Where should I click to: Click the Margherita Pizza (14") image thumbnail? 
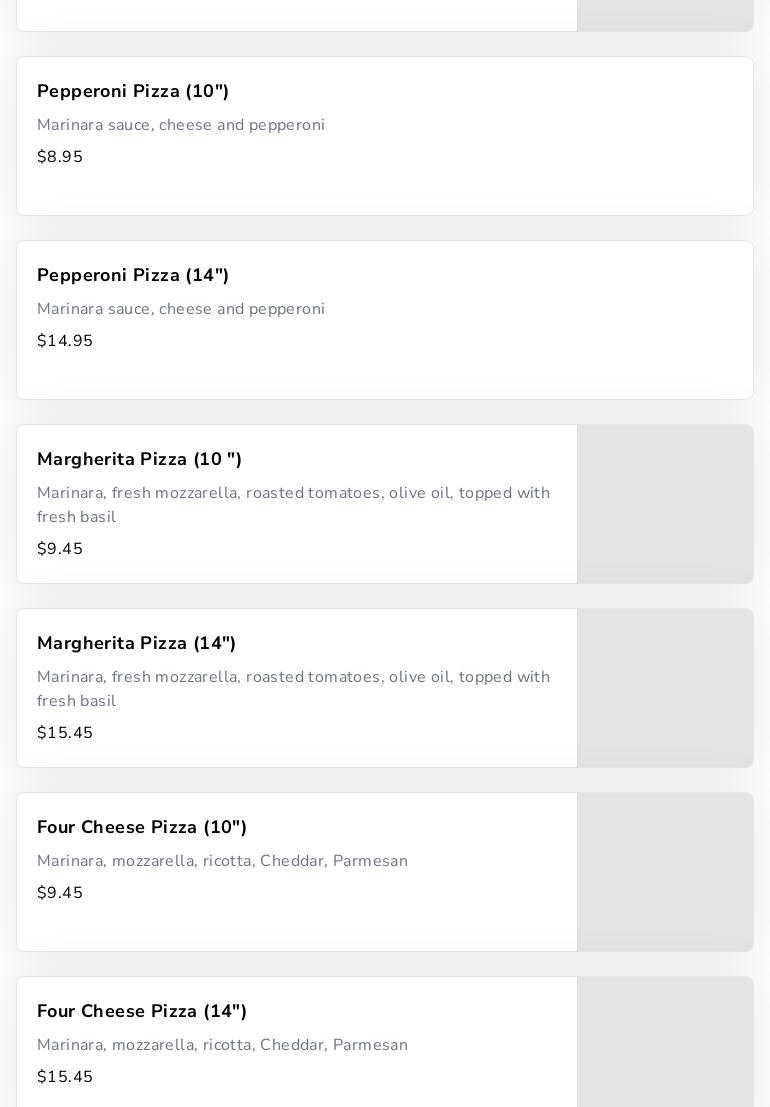pyautogui.click(x=665, y=688)
